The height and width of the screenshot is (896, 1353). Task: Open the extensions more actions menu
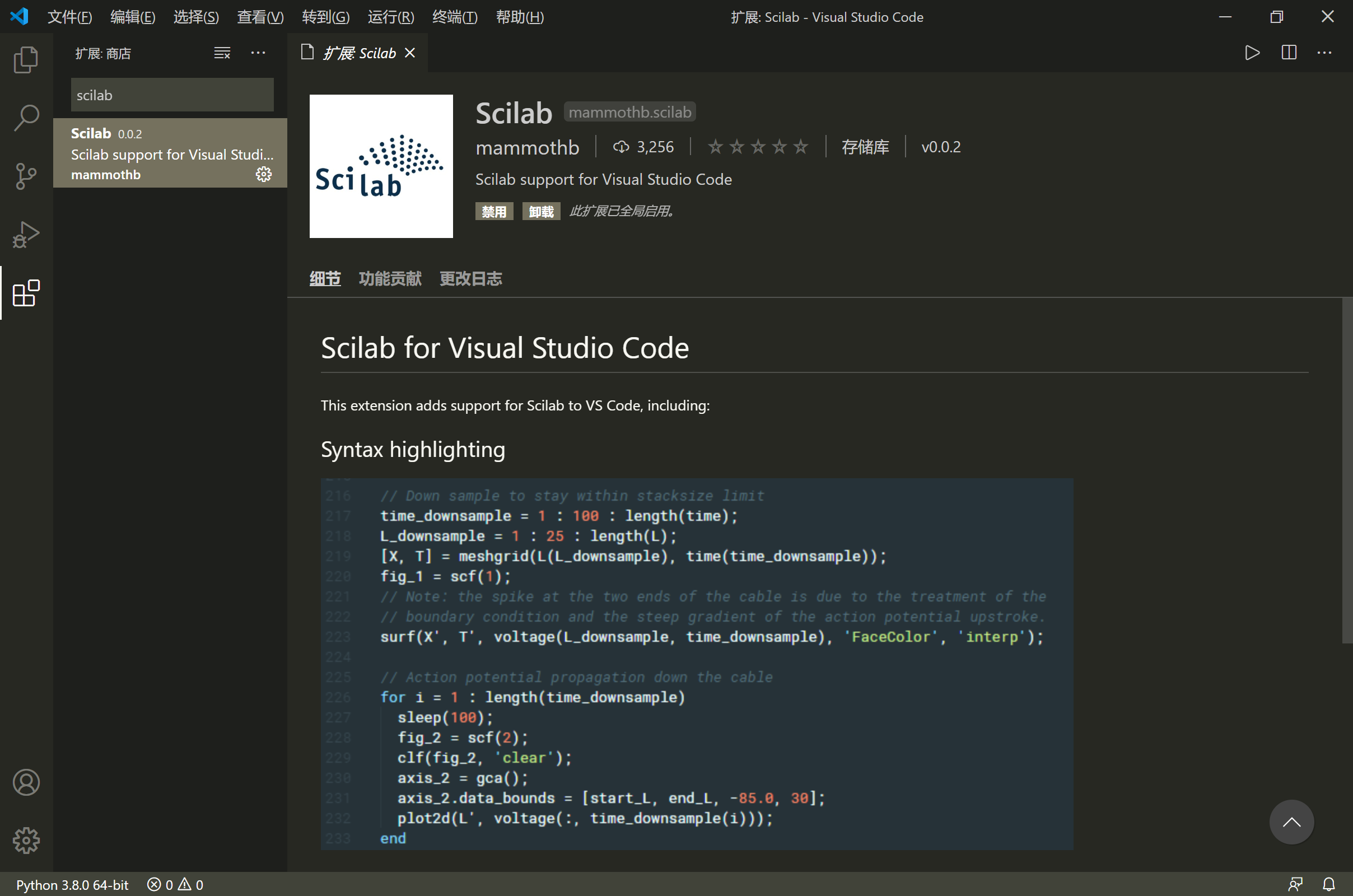click(259, 53)
